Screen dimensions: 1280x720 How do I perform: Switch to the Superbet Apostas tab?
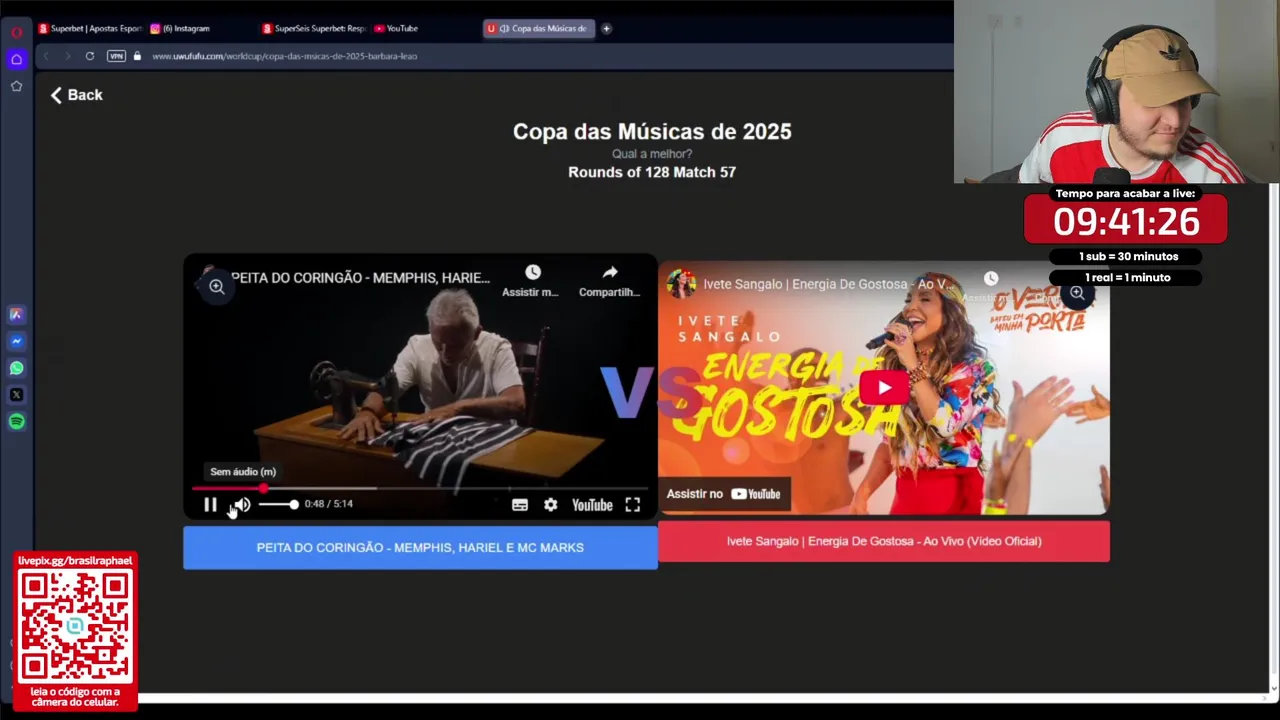[x=90, y=28]
